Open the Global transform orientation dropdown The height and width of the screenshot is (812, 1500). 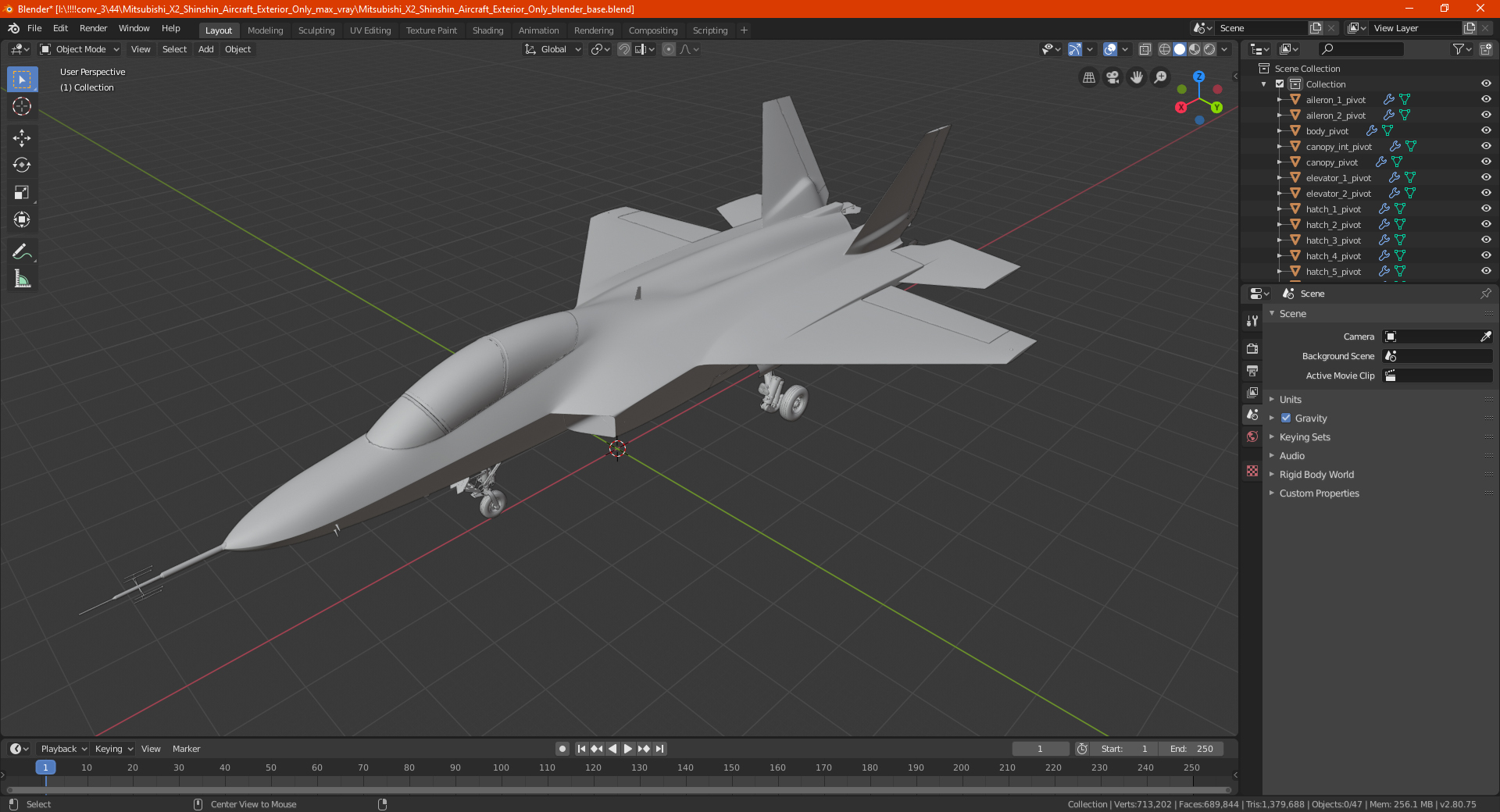coord(553,49)
